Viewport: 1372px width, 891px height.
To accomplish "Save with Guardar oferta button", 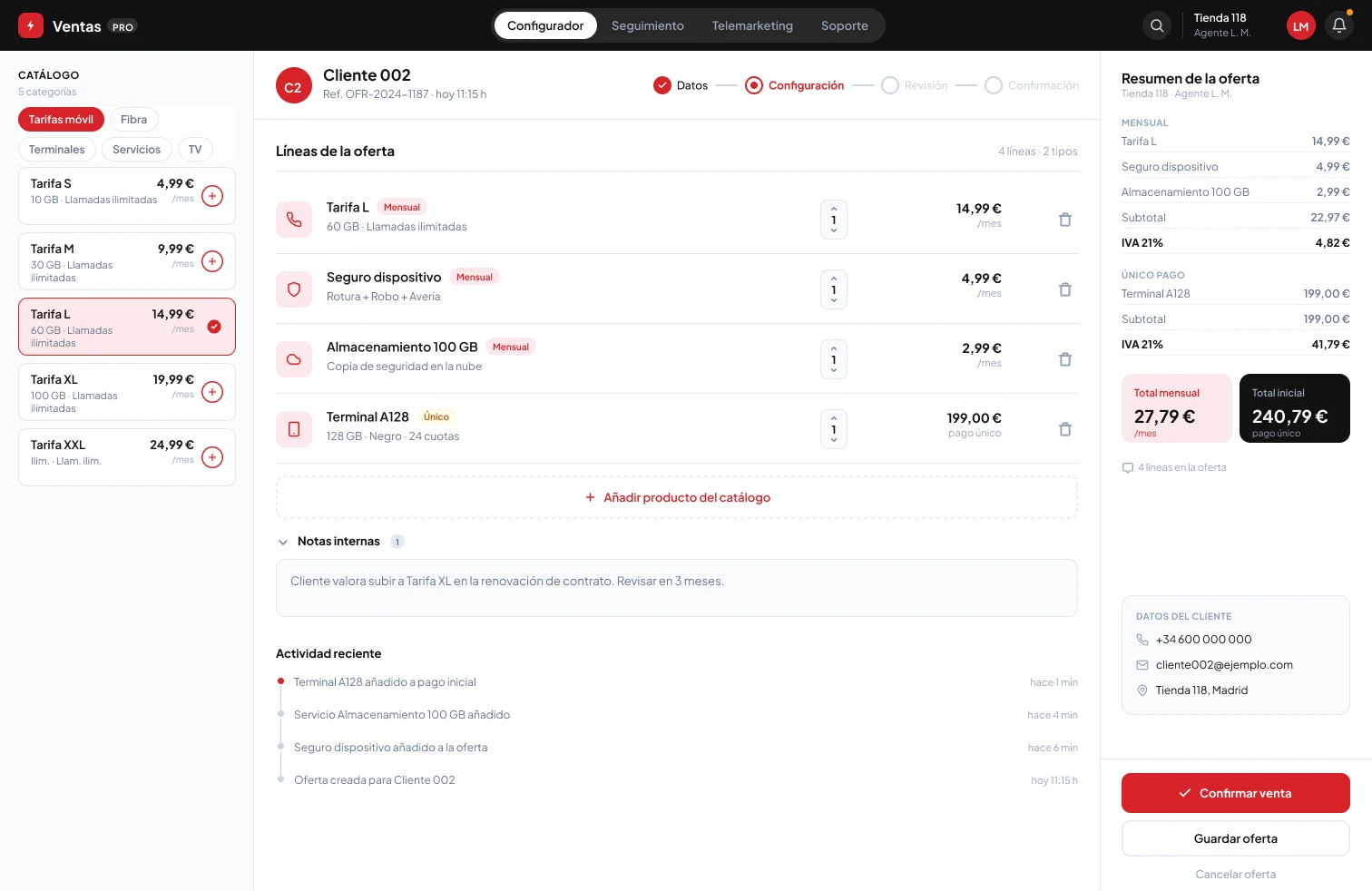I will pyautogui.click(x=1236, y=838).
